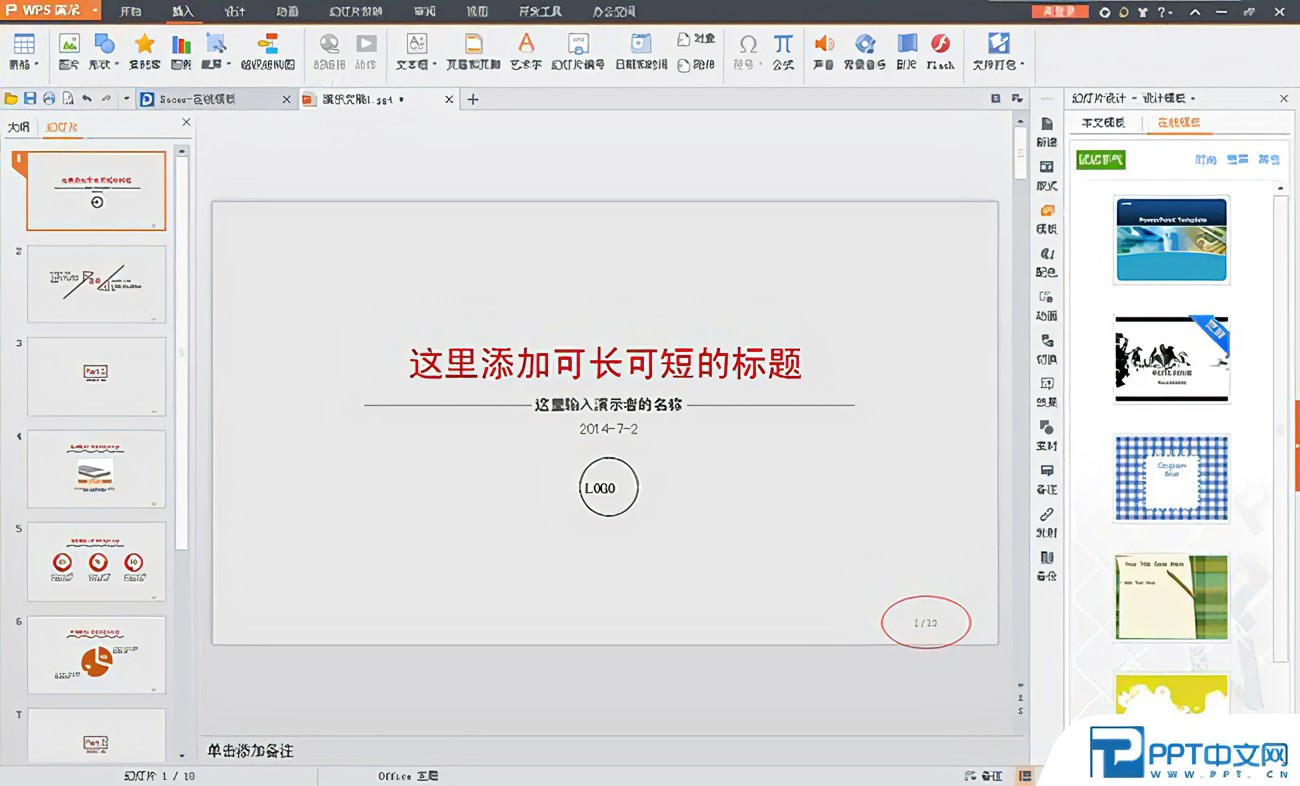Add a new document tab with plus
This screenshot has height=786, width=1300.
473,99
